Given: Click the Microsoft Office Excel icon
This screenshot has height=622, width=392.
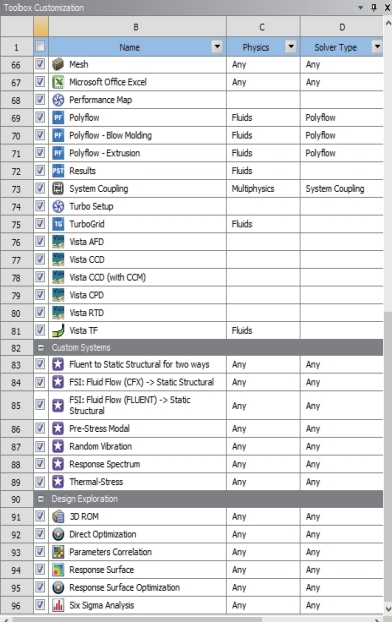Looking at the screenshot, I should click(58, 82).
